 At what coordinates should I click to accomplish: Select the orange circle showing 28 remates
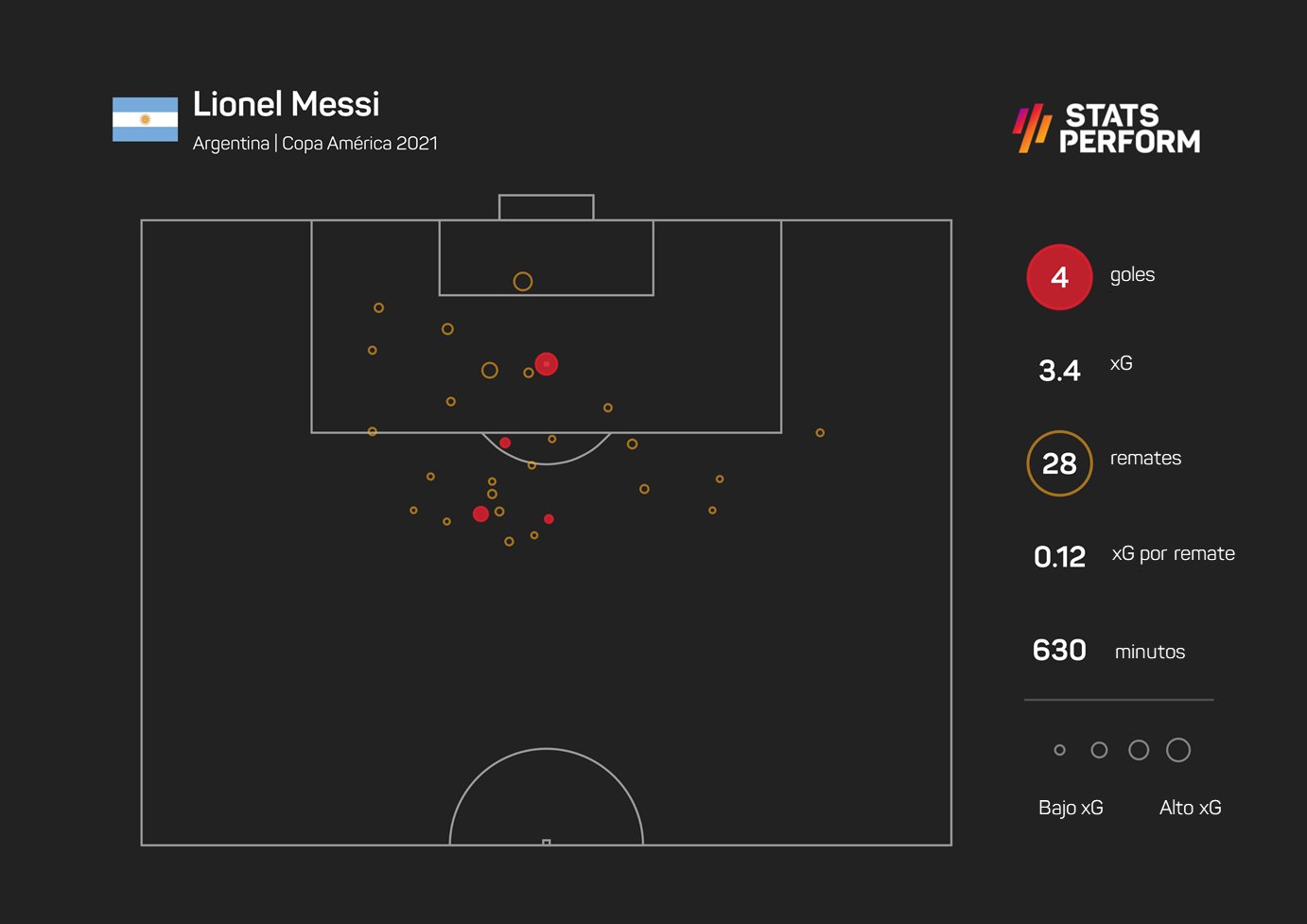tap(1059, 463)
